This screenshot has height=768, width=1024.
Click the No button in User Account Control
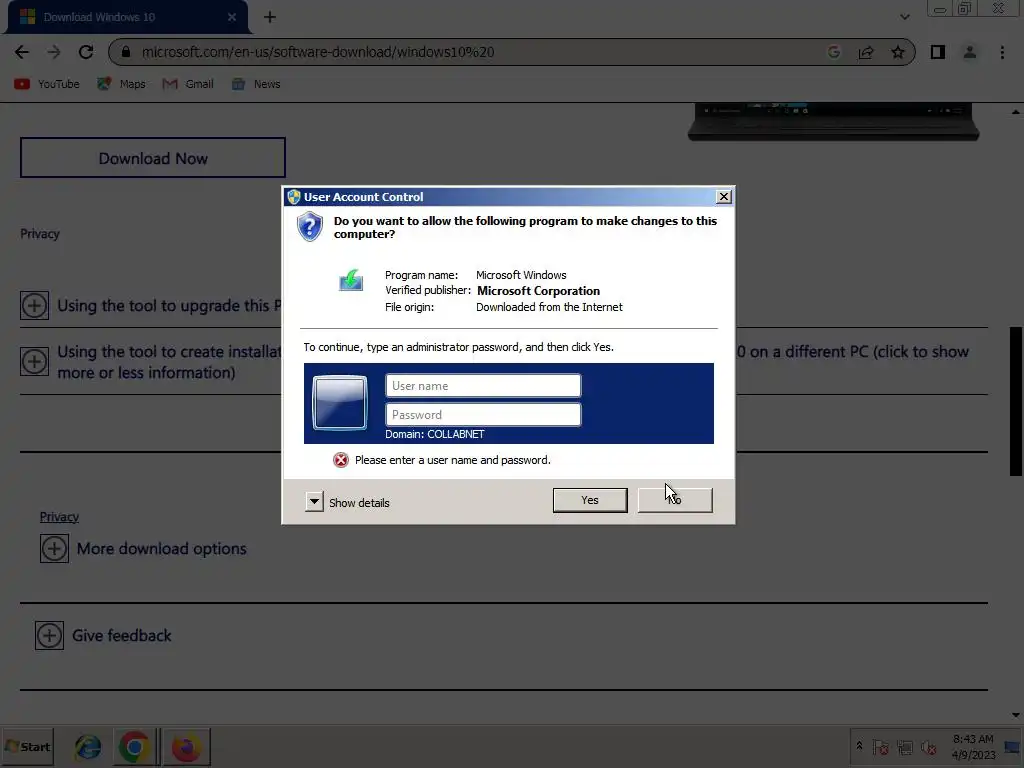pyautogui.click(x=675, y=500)
